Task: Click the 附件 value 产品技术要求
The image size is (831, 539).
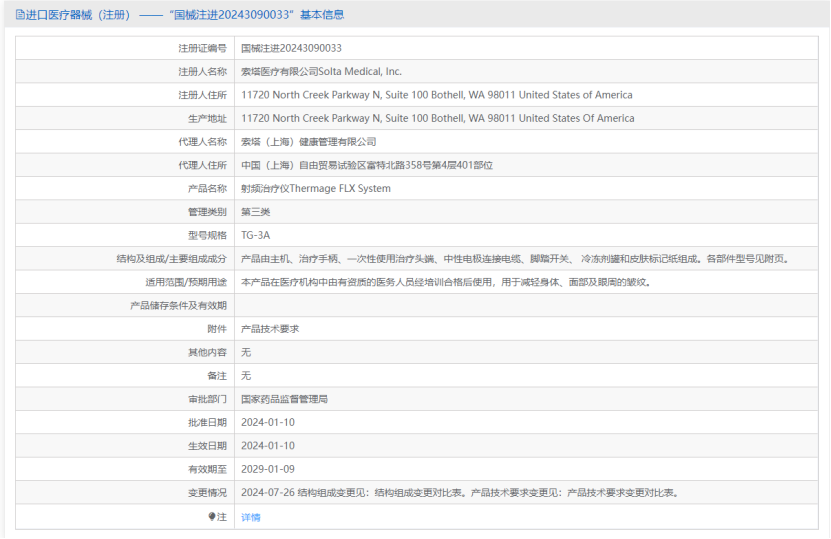Action: pyautogui.click(x=270, y=329)
